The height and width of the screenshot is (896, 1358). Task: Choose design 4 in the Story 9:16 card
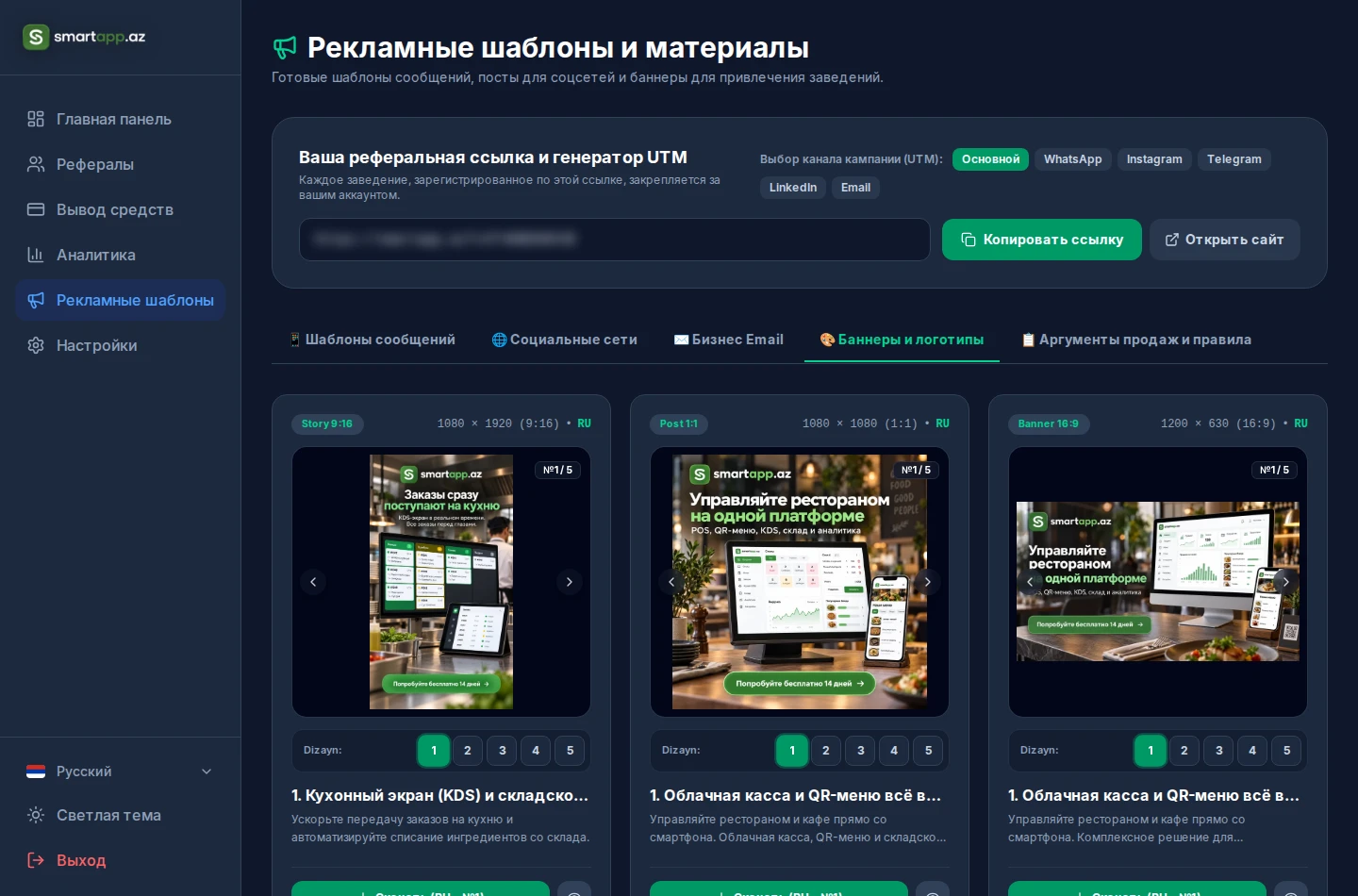tap(536, 751)
